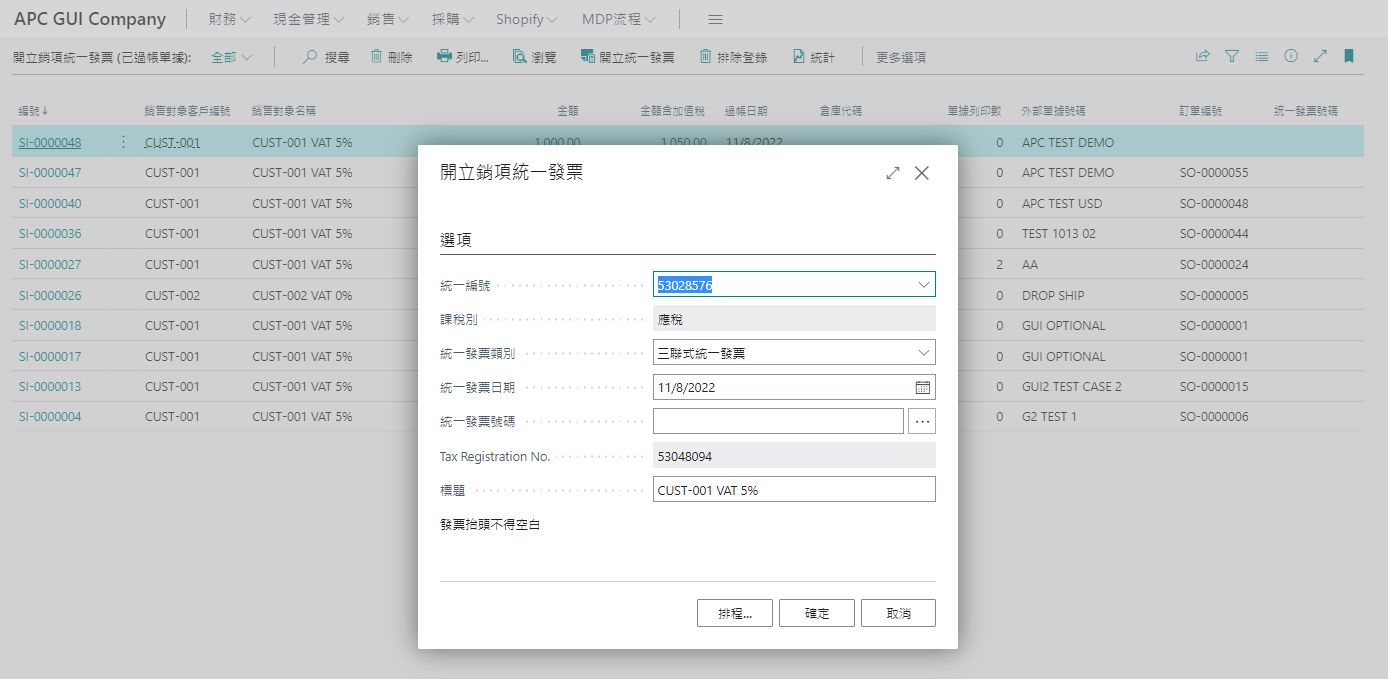
Task: Toggle the list view layout icon
Action: 1262,56
